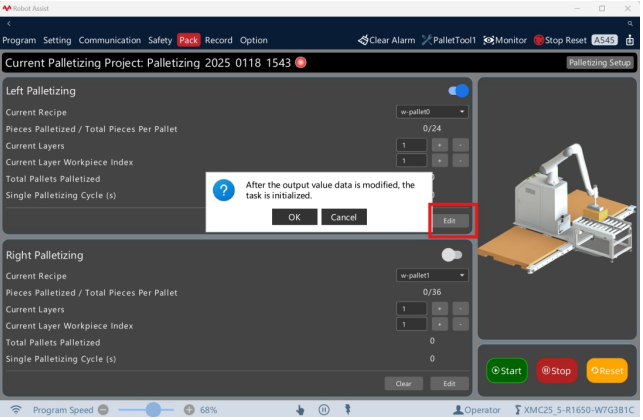
Task: Open the Record menu
Action: (219, 40)
